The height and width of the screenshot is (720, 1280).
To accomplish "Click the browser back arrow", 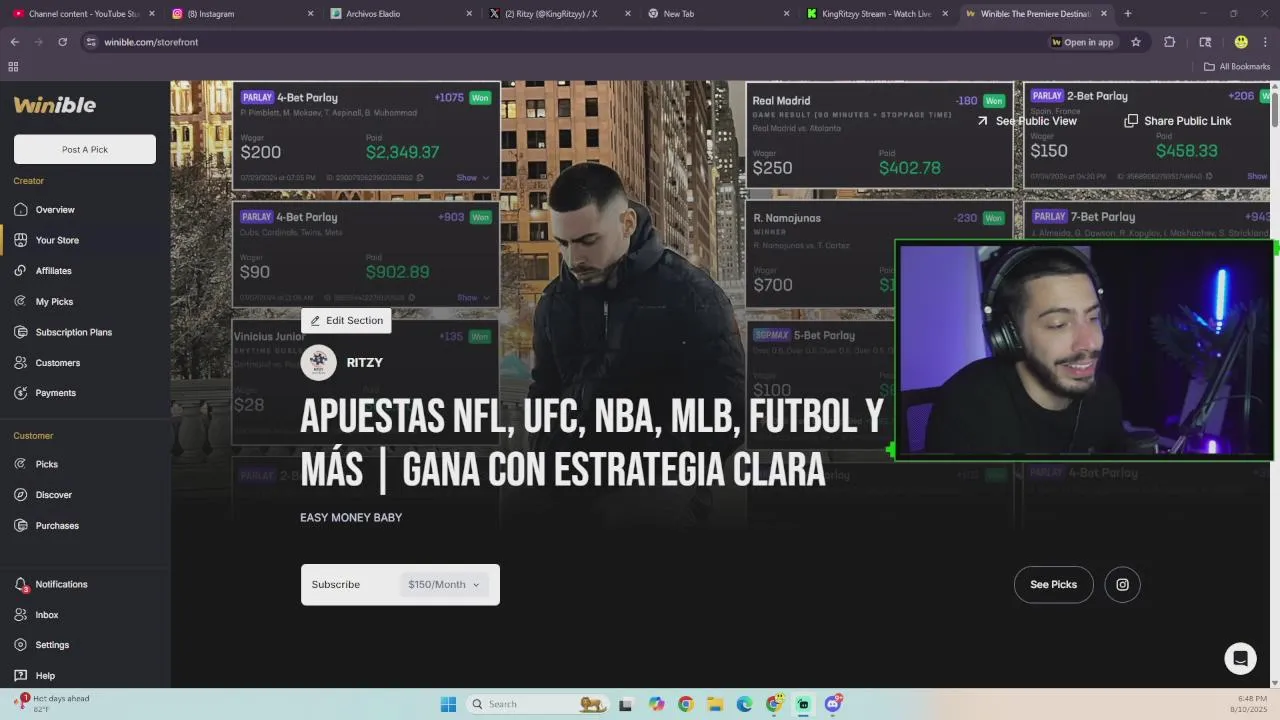I will coord(15,42).
